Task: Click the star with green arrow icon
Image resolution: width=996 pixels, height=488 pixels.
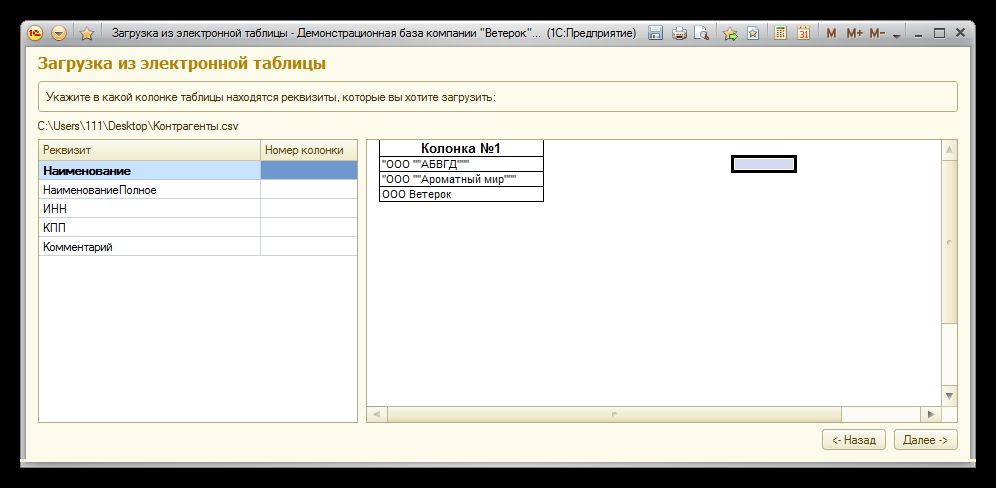Action: point(730,33)
